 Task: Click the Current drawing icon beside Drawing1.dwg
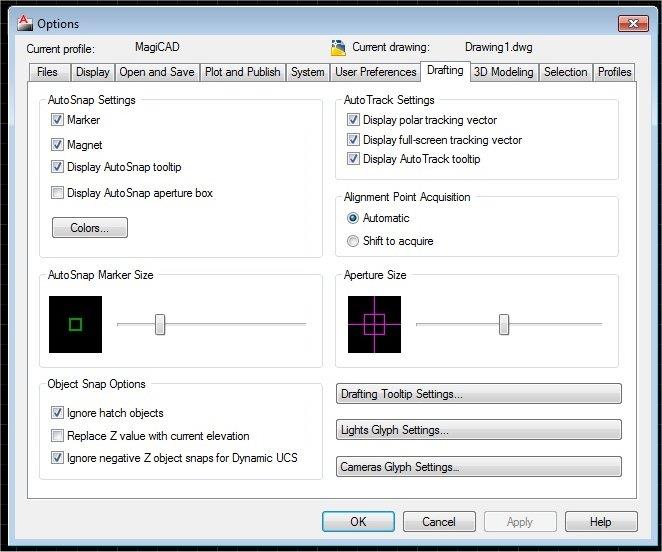[338, 48]
